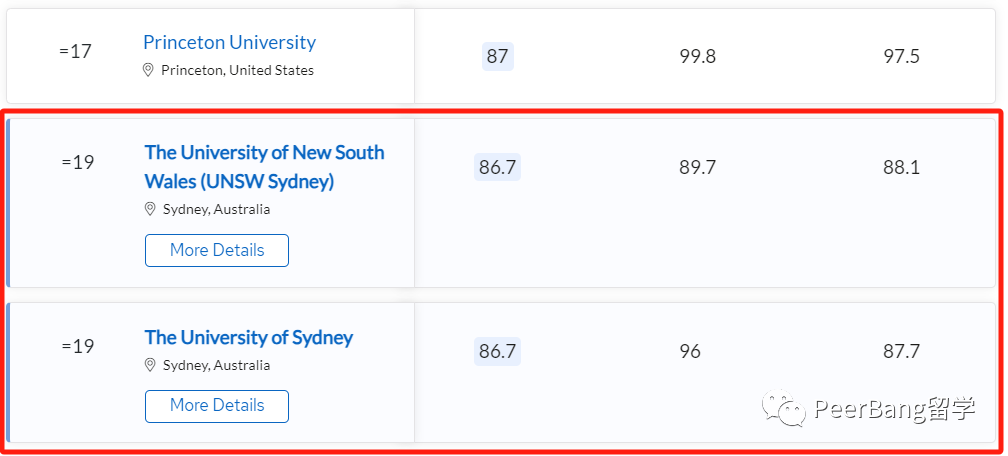Select UNSW's highlighted overall score 86.7
The height and width of the screenshot is (456, 1008).
coord(498,167)
